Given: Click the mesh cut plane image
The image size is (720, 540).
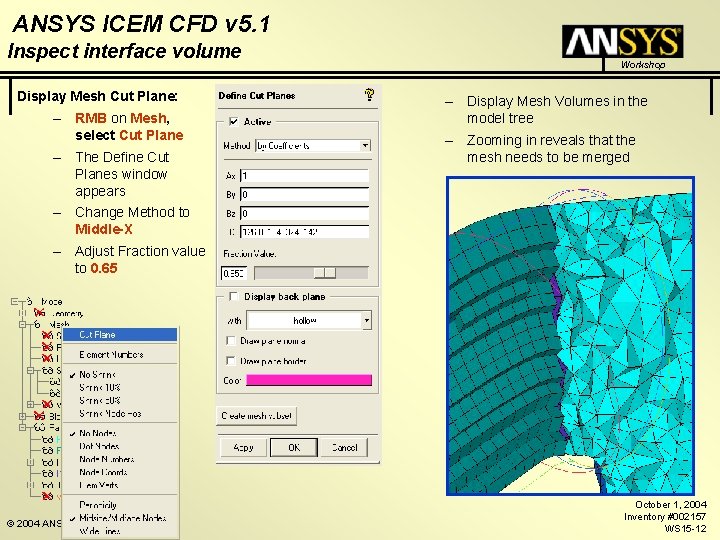Looking at the screenshot, I should click(570, 336).
